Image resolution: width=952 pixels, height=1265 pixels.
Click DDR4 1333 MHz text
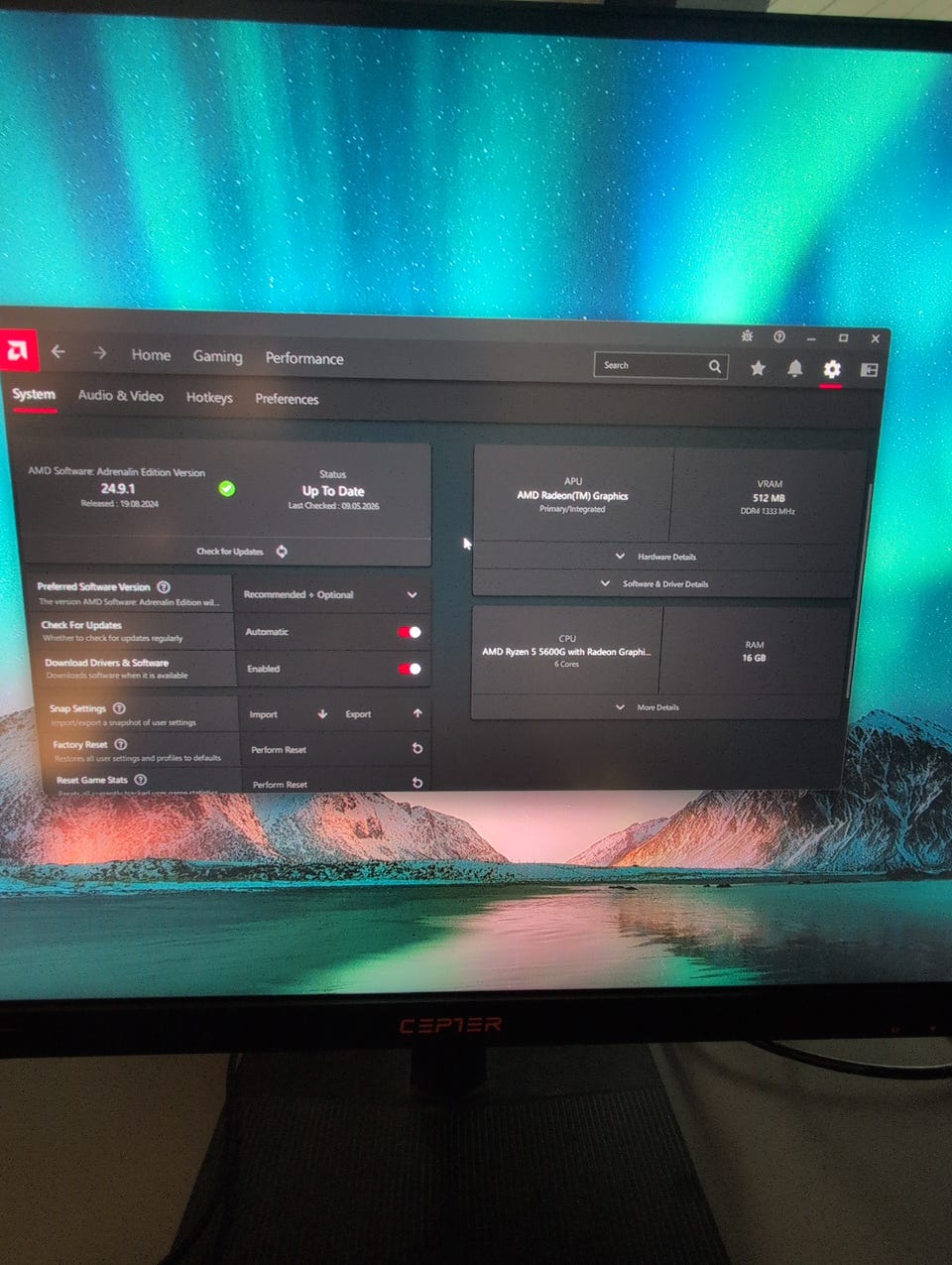tap(768, 512)
